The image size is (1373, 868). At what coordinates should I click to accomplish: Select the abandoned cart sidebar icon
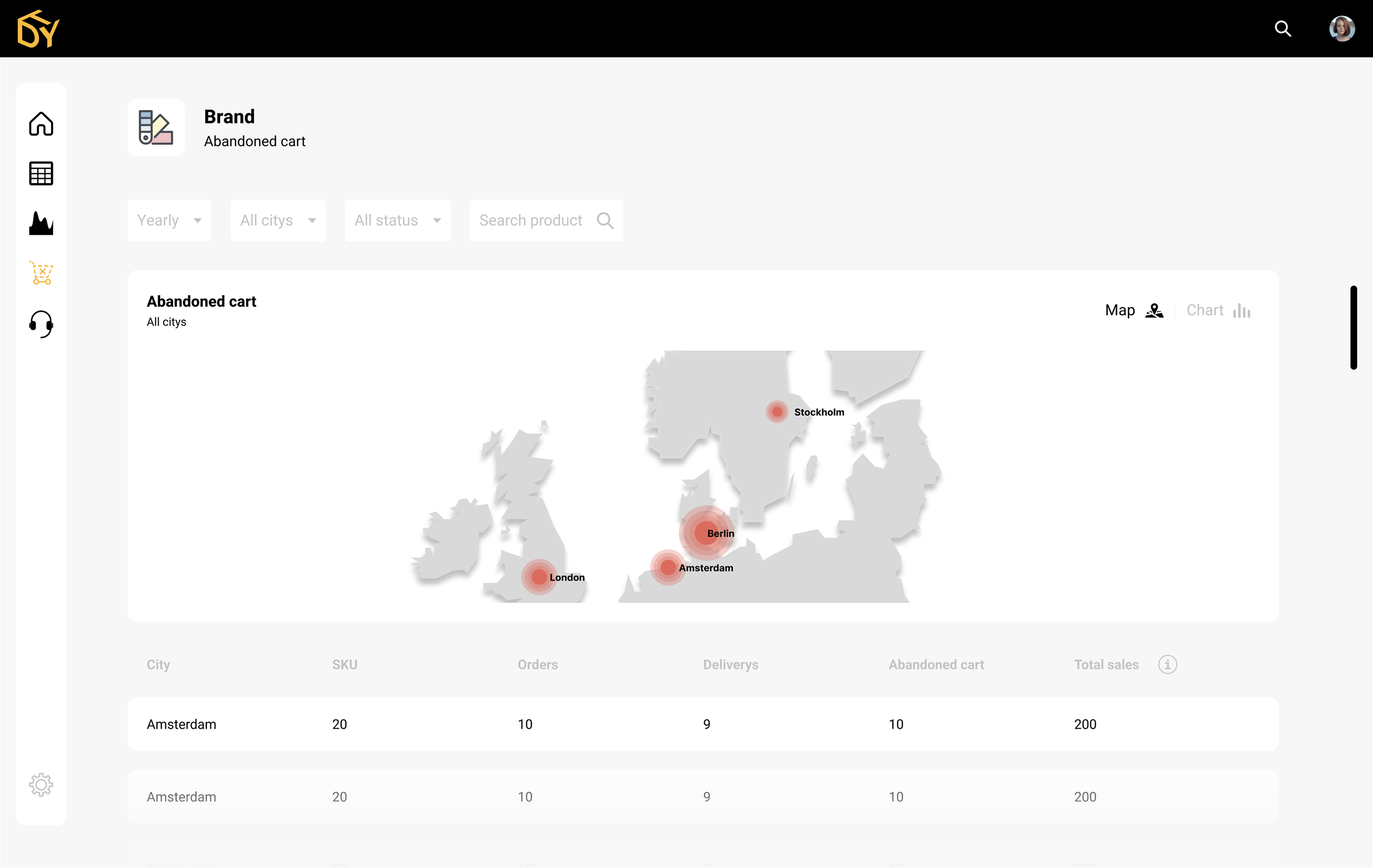[41, 273]
